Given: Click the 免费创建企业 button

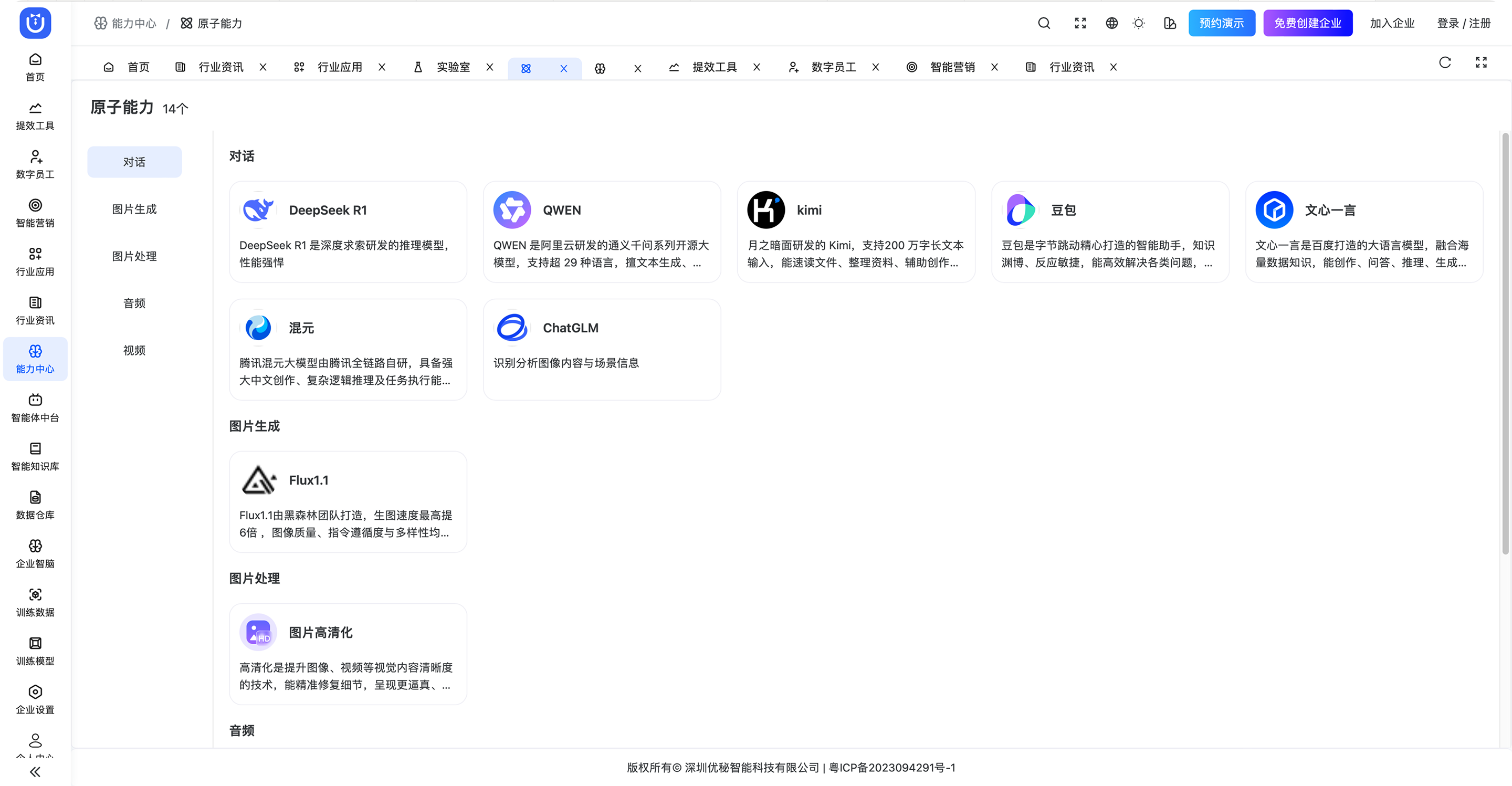Looking at the screenshot, I should (x=1307, y=24).
